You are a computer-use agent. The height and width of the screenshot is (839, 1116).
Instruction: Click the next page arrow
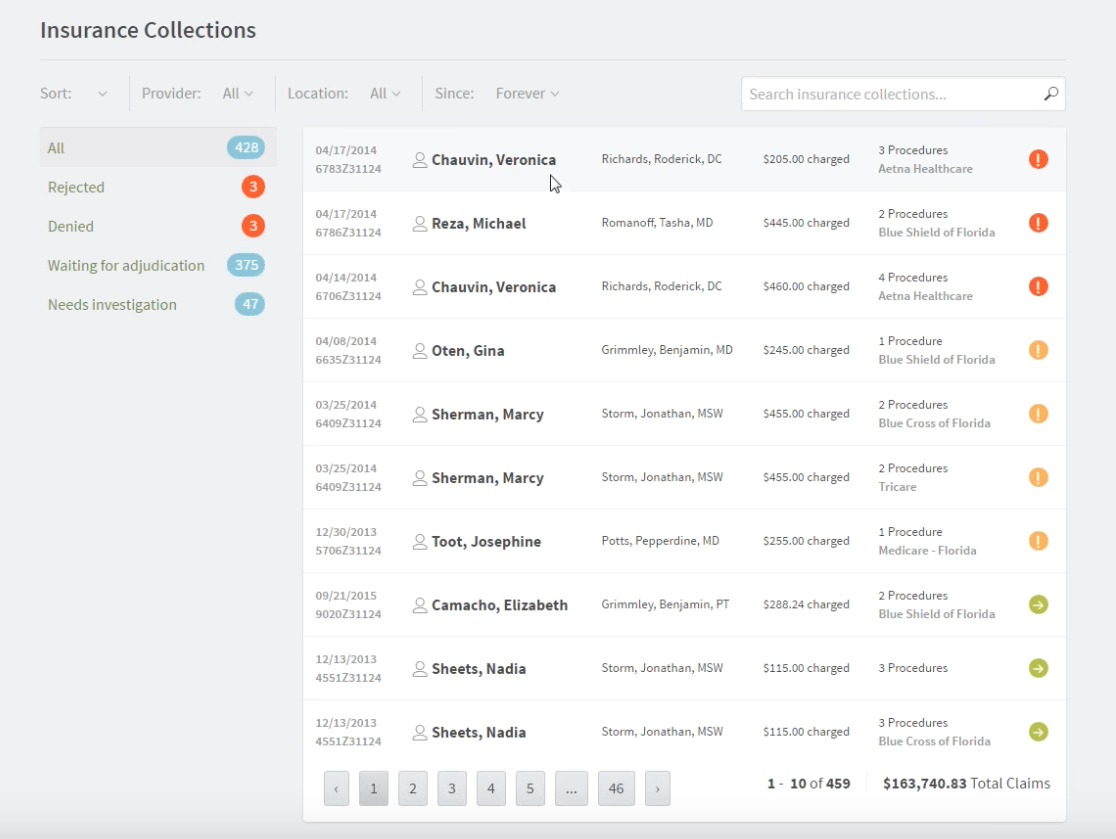tap(658, 788)
